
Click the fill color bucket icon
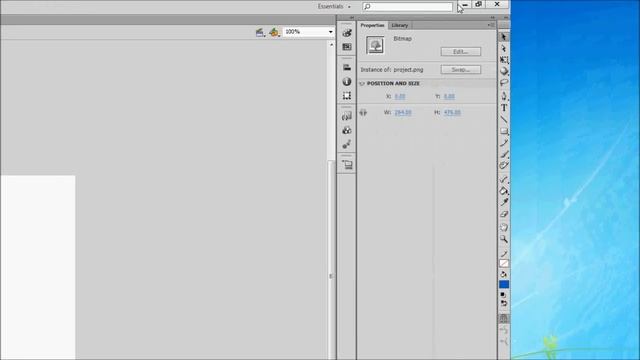pos(504,274)
